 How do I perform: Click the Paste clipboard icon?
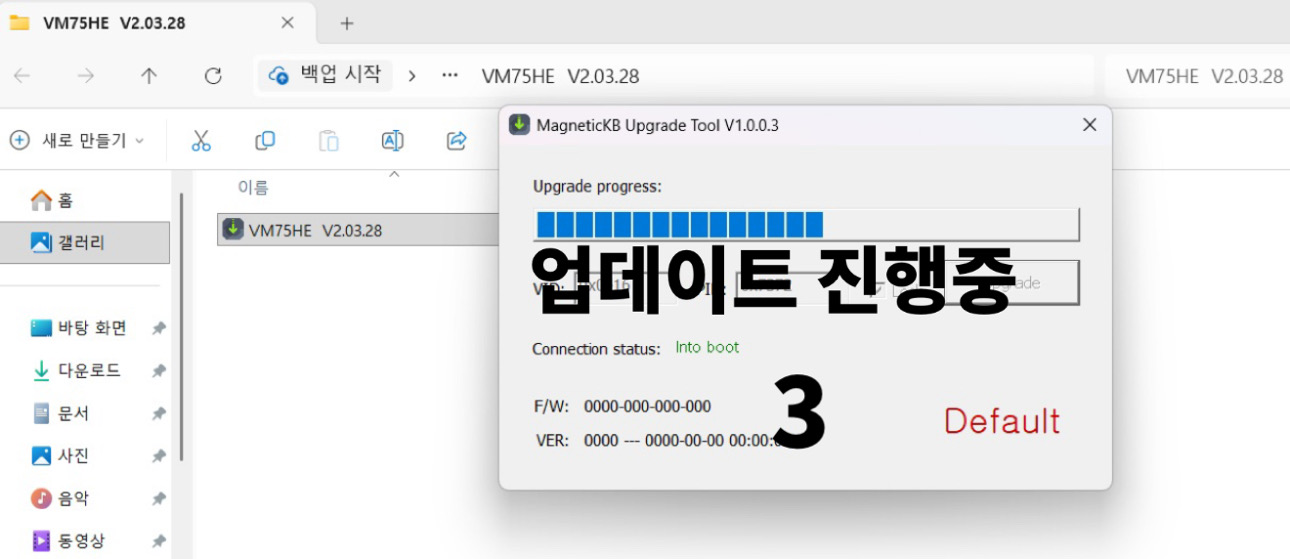click(329, 141)
